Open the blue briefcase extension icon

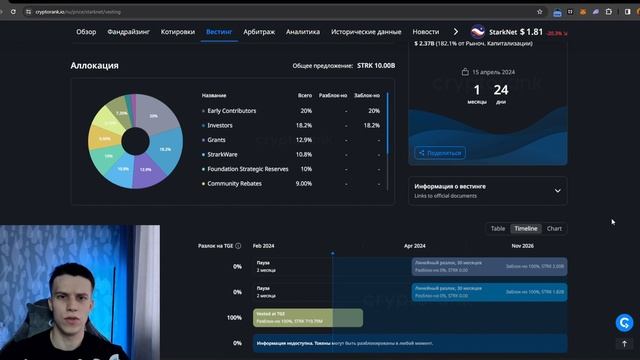[557, 12]
